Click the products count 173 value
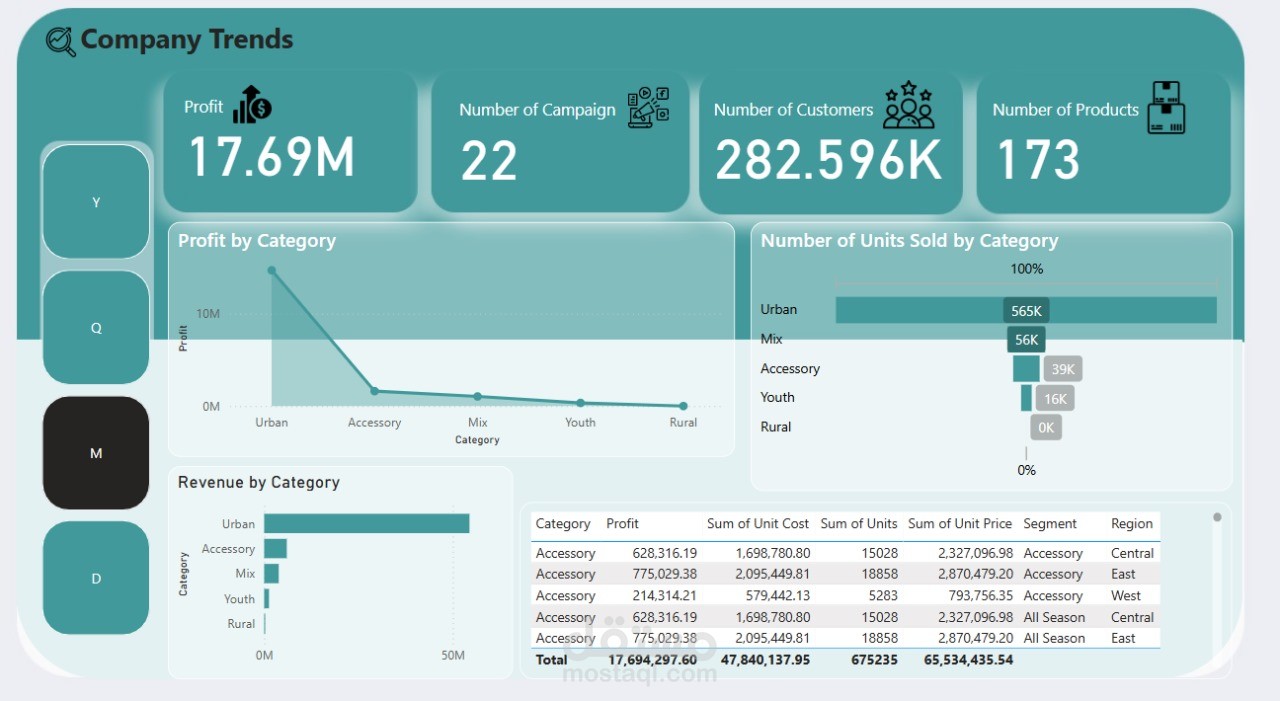This screenshot has width=1280, height=701. pos(1038,160)
